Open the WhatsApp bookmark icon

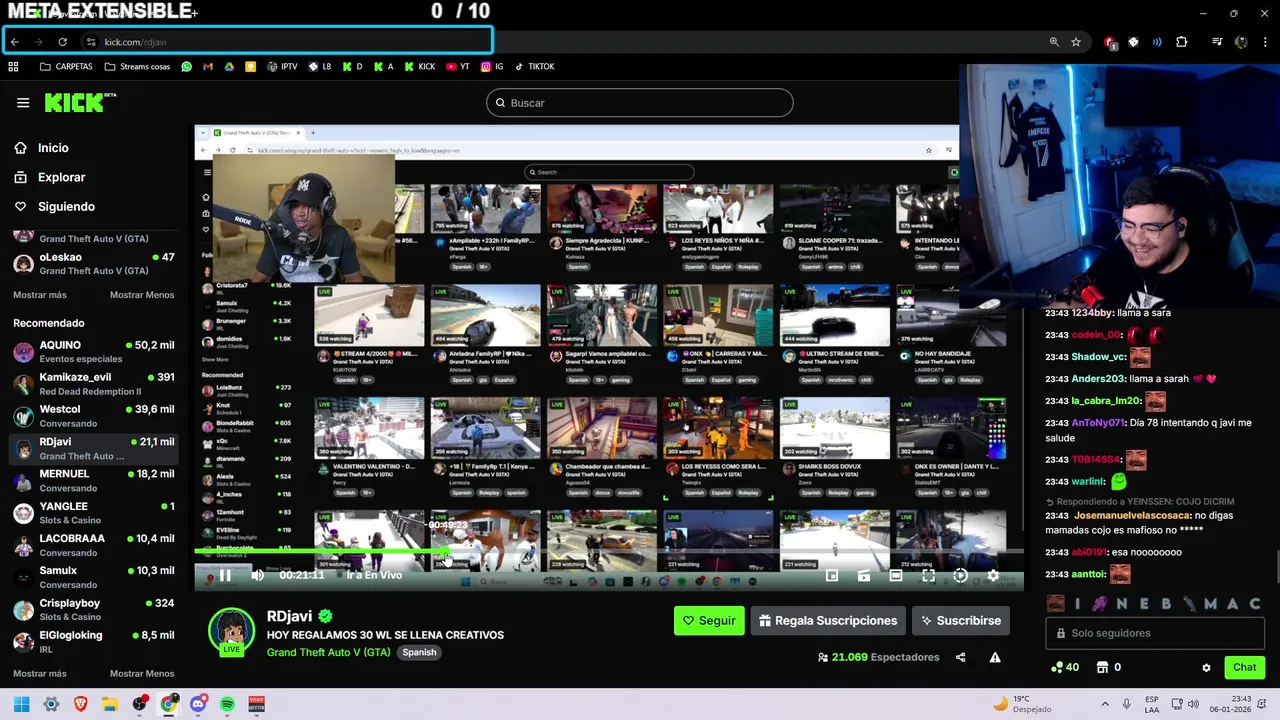pyautogui.click(x=186, y=67)
